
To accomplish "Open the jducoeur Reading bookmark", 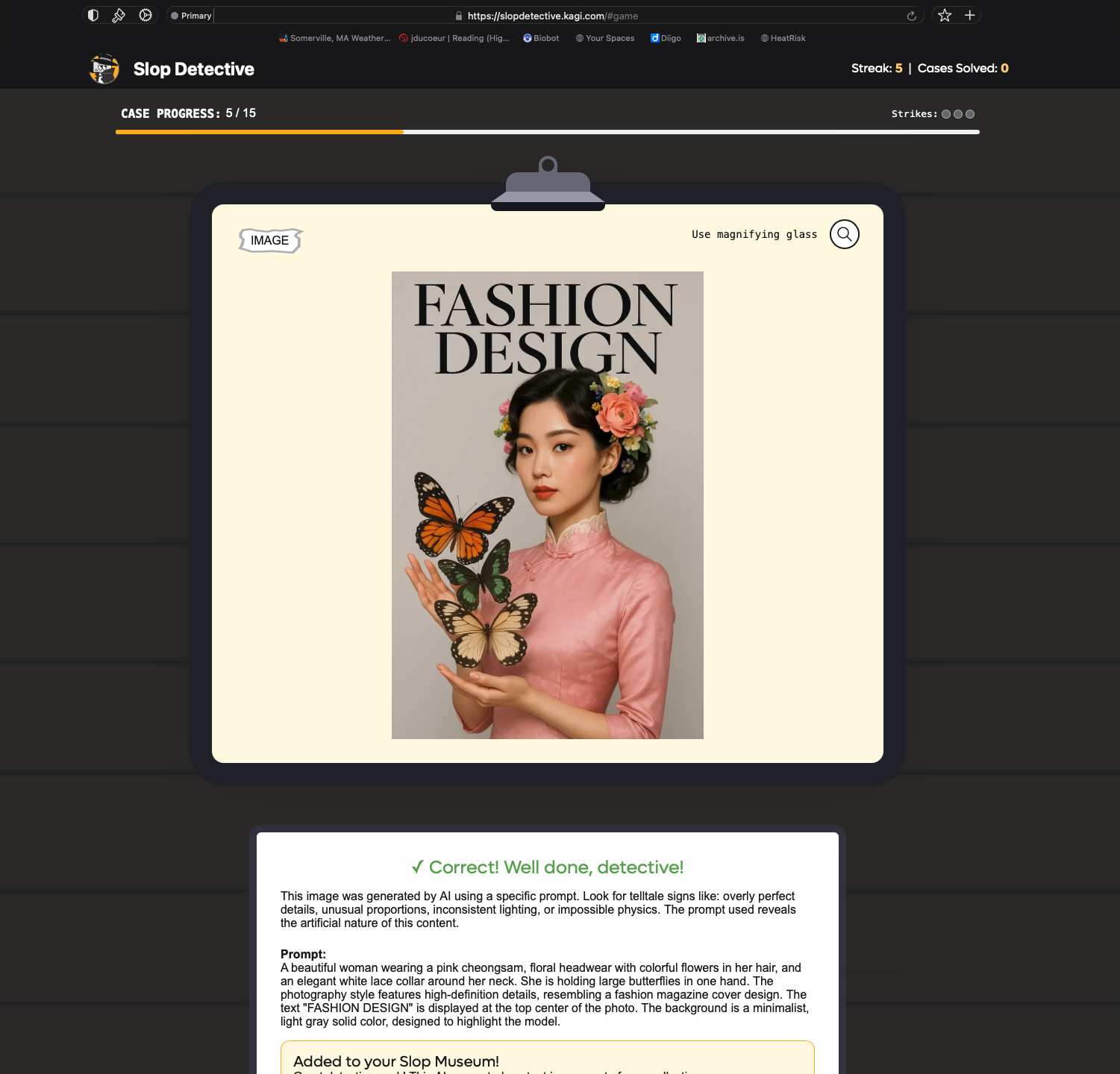I will click(454, 38).
